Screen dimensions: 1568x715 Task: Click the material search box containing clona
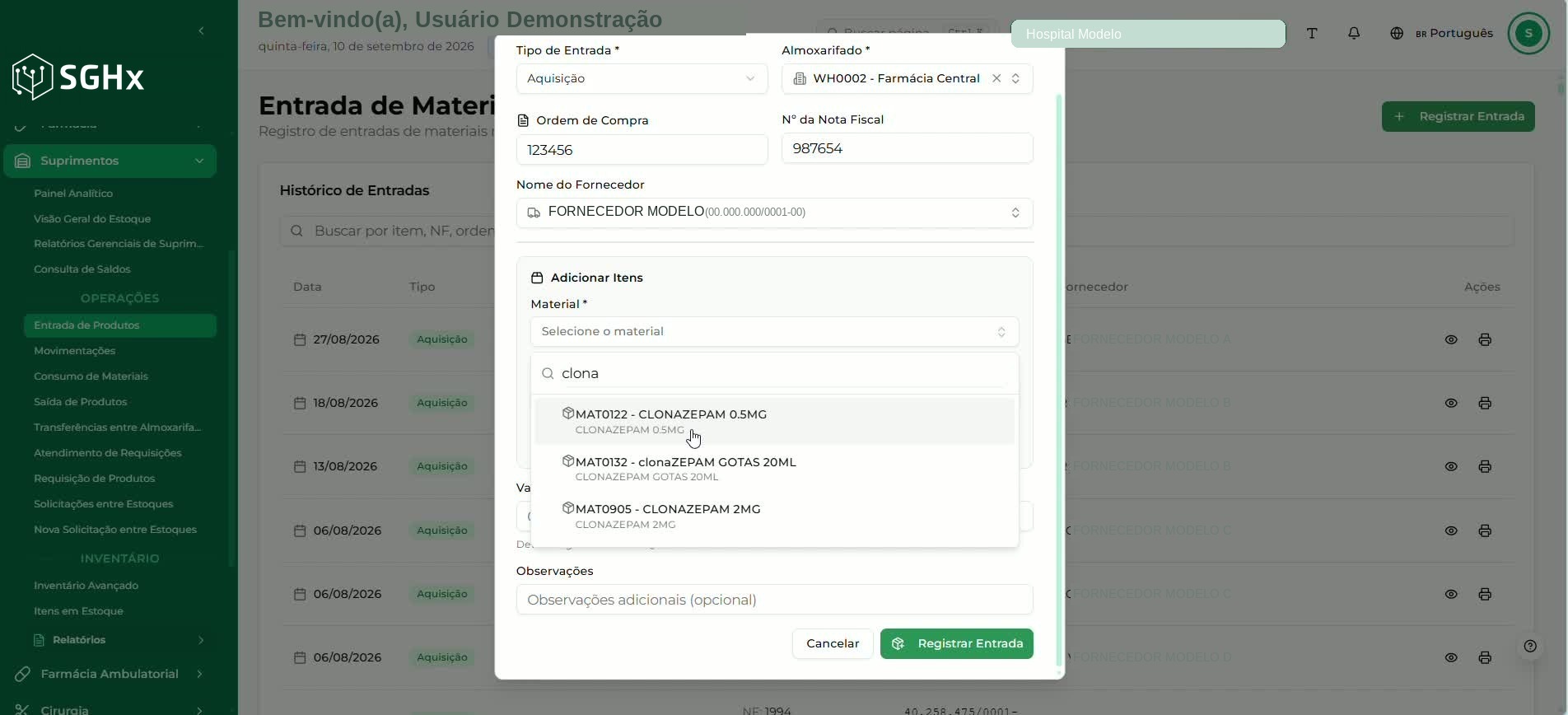point(774,374)
